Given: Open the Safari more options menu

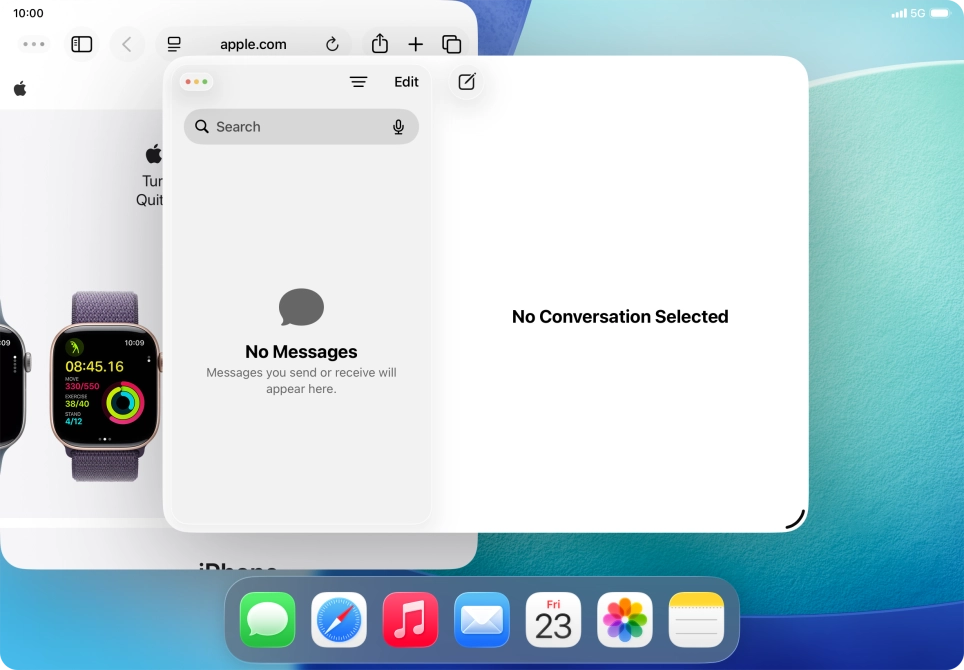Looking at the screenshot, I should [x=33, y=44].
